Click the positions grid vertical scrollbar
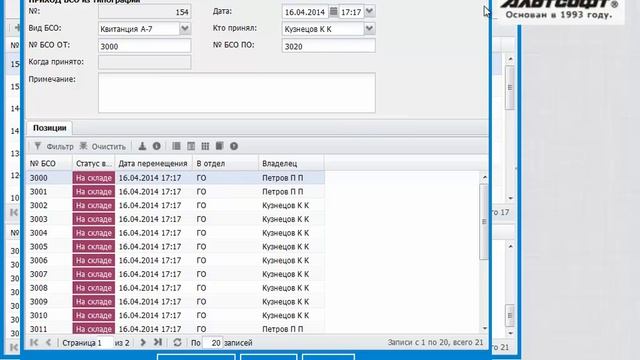 click(484, 222)
